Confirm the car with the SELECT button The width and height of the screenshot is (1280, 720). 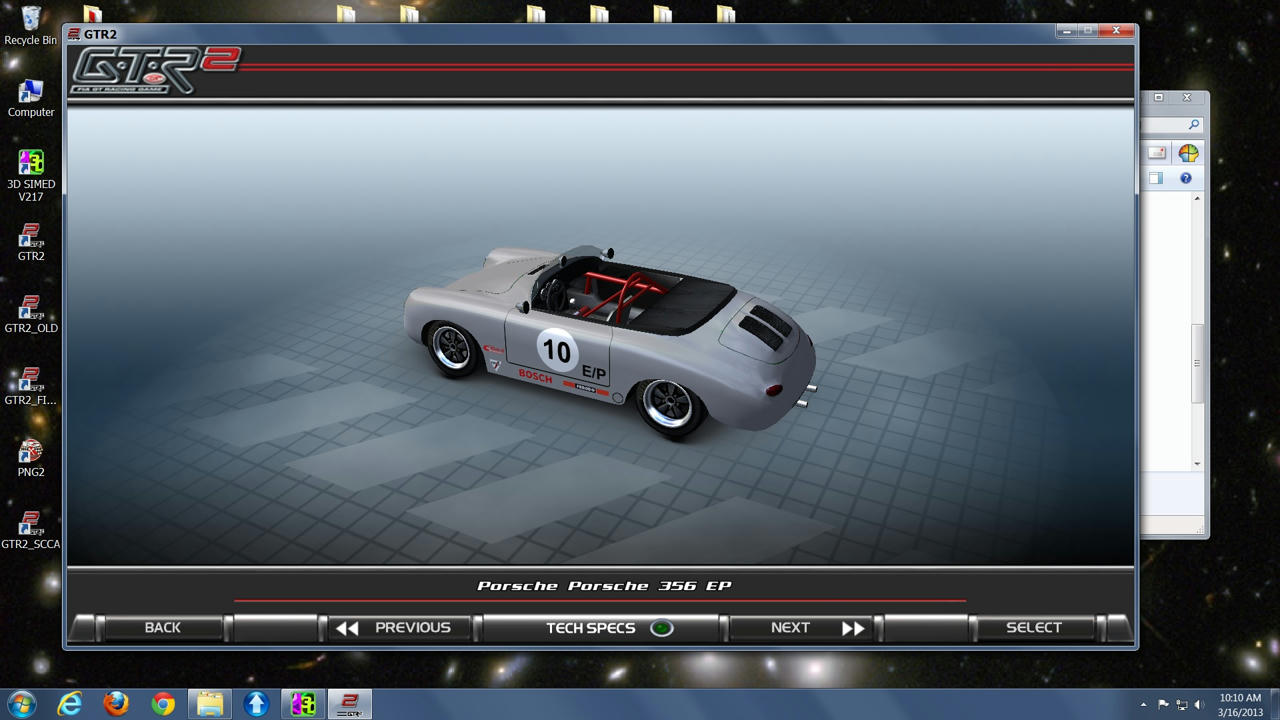[1034, 628]
